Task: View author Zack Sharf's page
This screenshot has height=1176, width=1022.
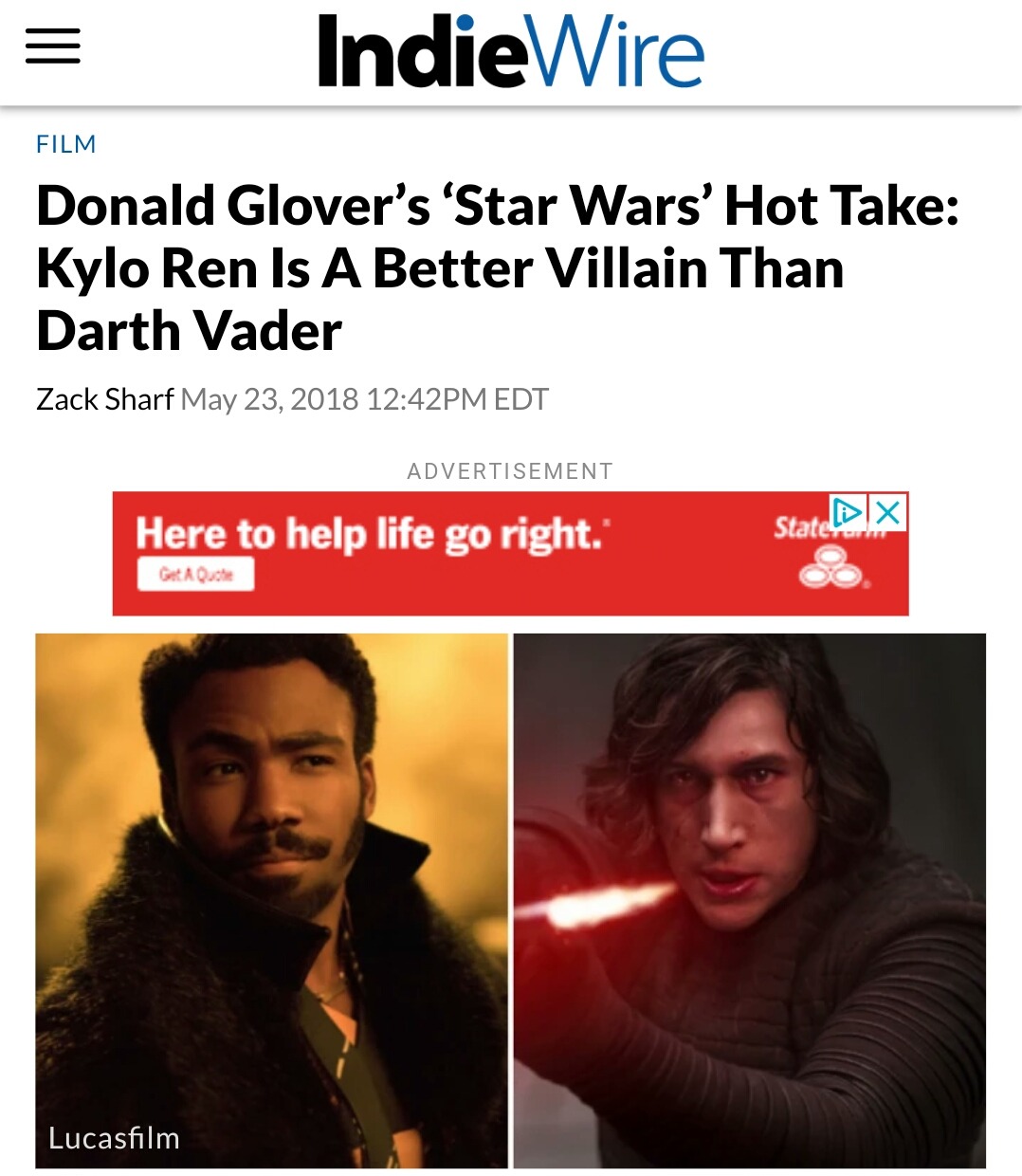Action: click(x=105, y=399)
